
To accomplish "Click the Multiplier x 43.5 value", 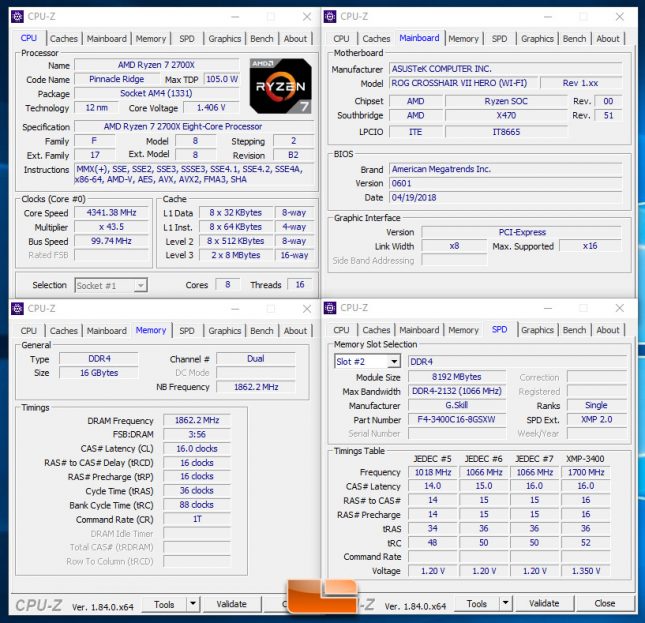I will coord(111,227).
